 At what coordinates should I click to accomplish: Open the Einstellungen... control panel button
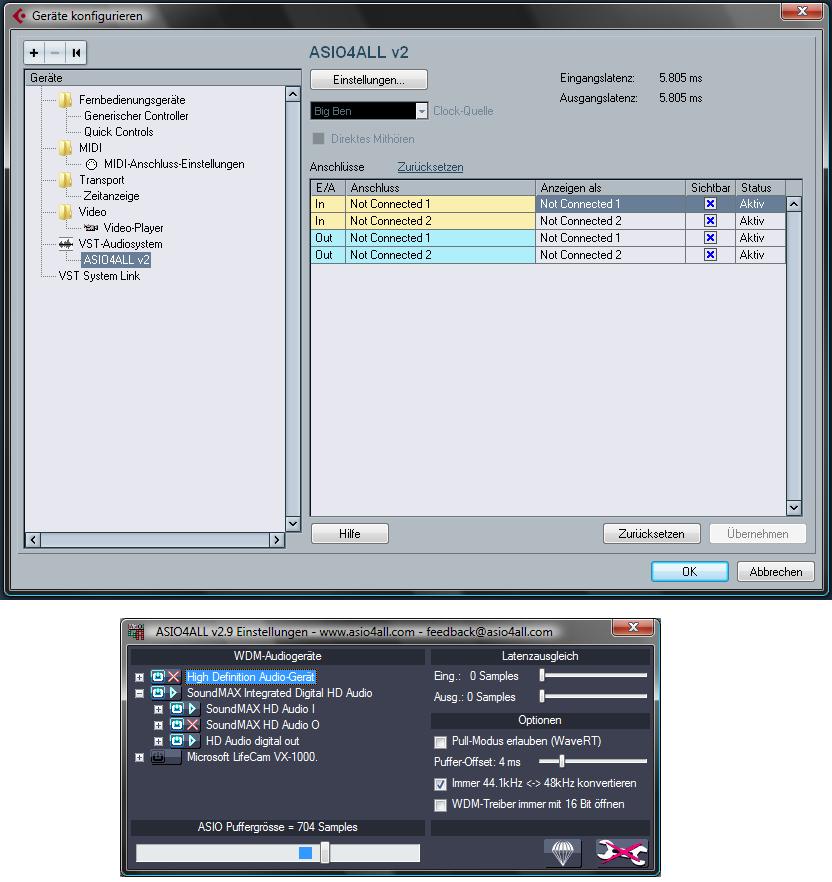pyautogui.click(x=369, y=80)
